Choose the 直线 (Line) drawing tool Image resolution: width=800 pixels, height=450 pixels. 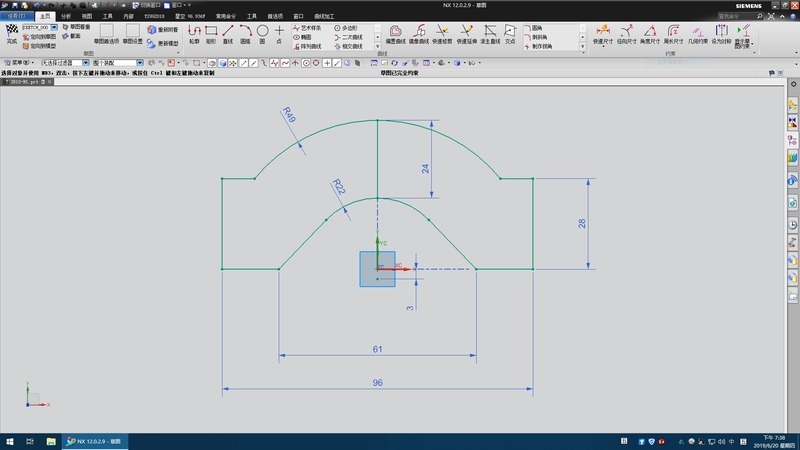[228, 33]
